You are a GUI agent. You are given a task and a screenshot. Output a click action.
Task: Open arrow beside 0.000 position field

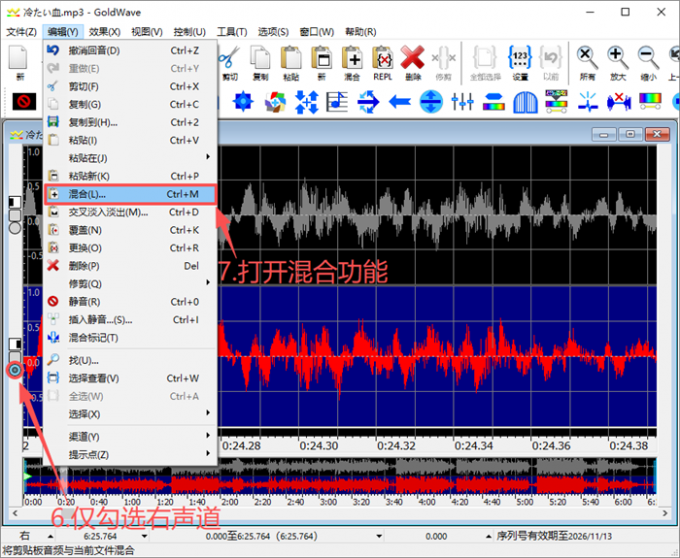point(488,536)
